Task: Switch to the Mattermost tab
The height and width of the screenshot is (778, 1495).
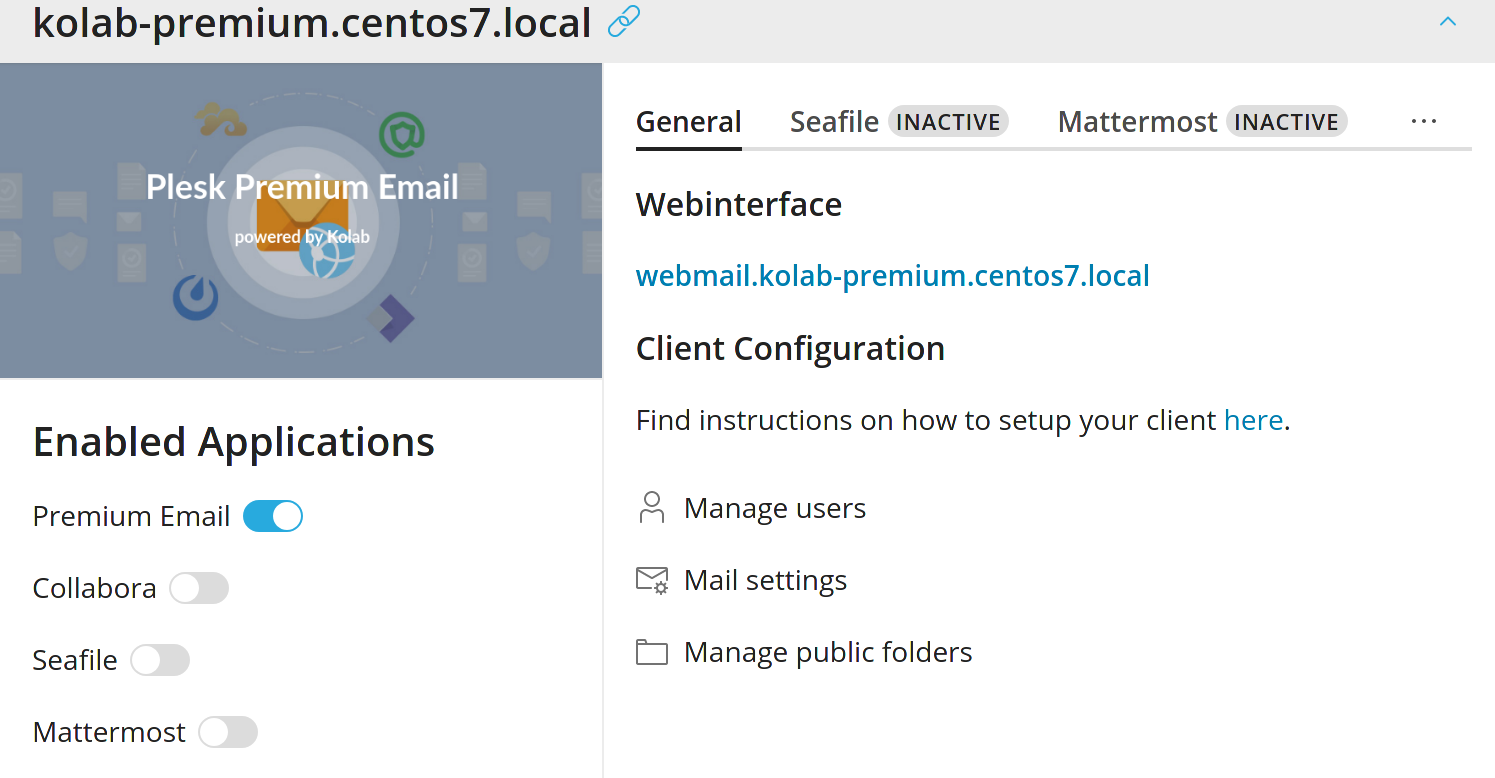Action: pos(1137,122)
